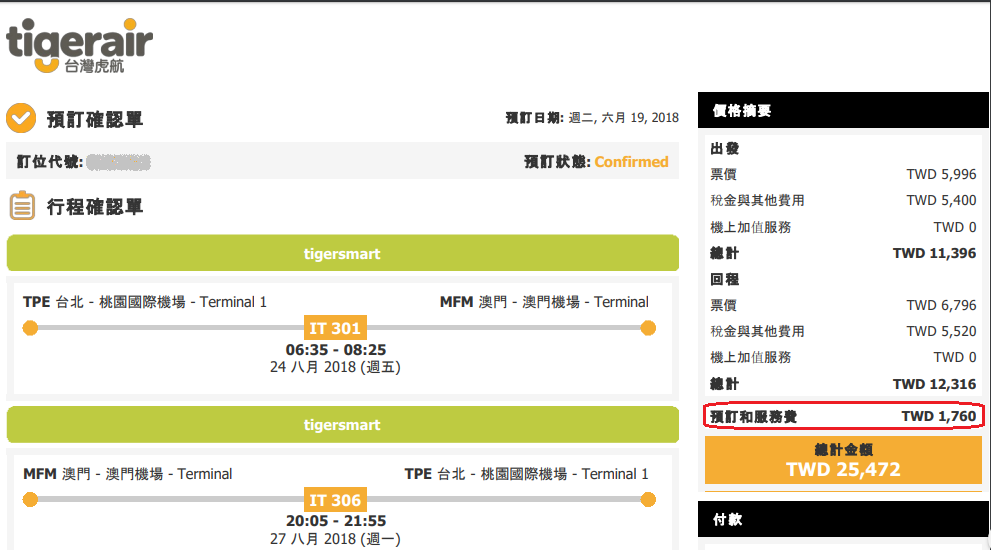Screen dimensions: 991x550
Task: Click the arrival dot of flight IT 306
Action: pyautogui.click(x=648, y=499)
